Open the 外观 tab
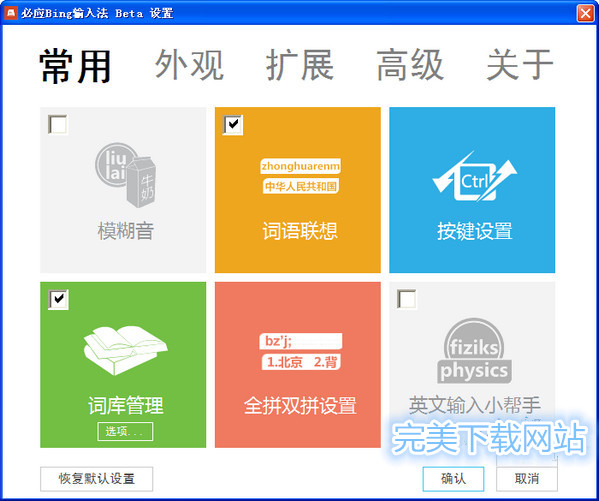Image resolution: width=599 pixels, height=501 pixels. pyautogui.click(x=189, y=65)
